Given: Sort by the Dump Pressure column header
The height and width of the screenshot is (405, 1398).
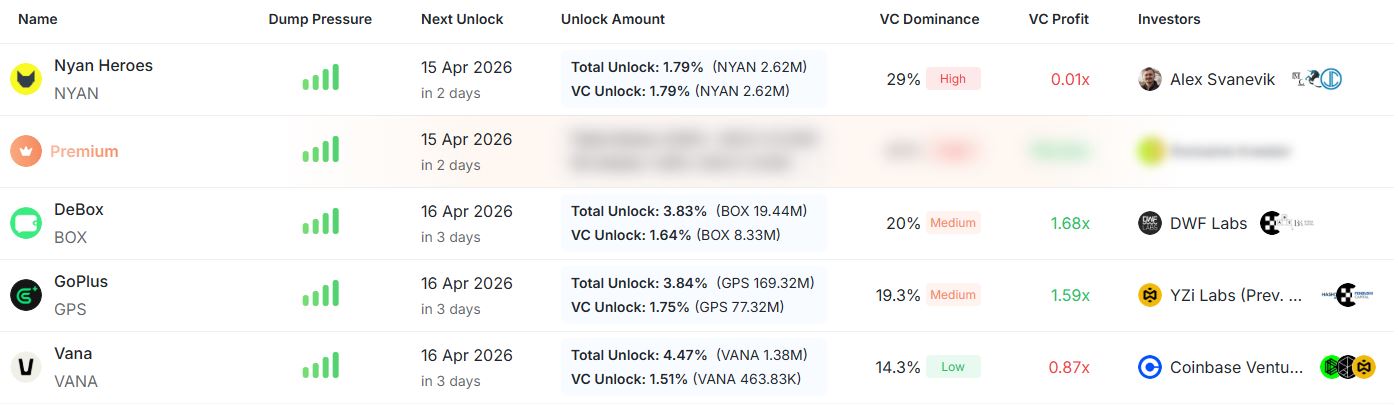Looking at the screenshot, I should [320, 19].
